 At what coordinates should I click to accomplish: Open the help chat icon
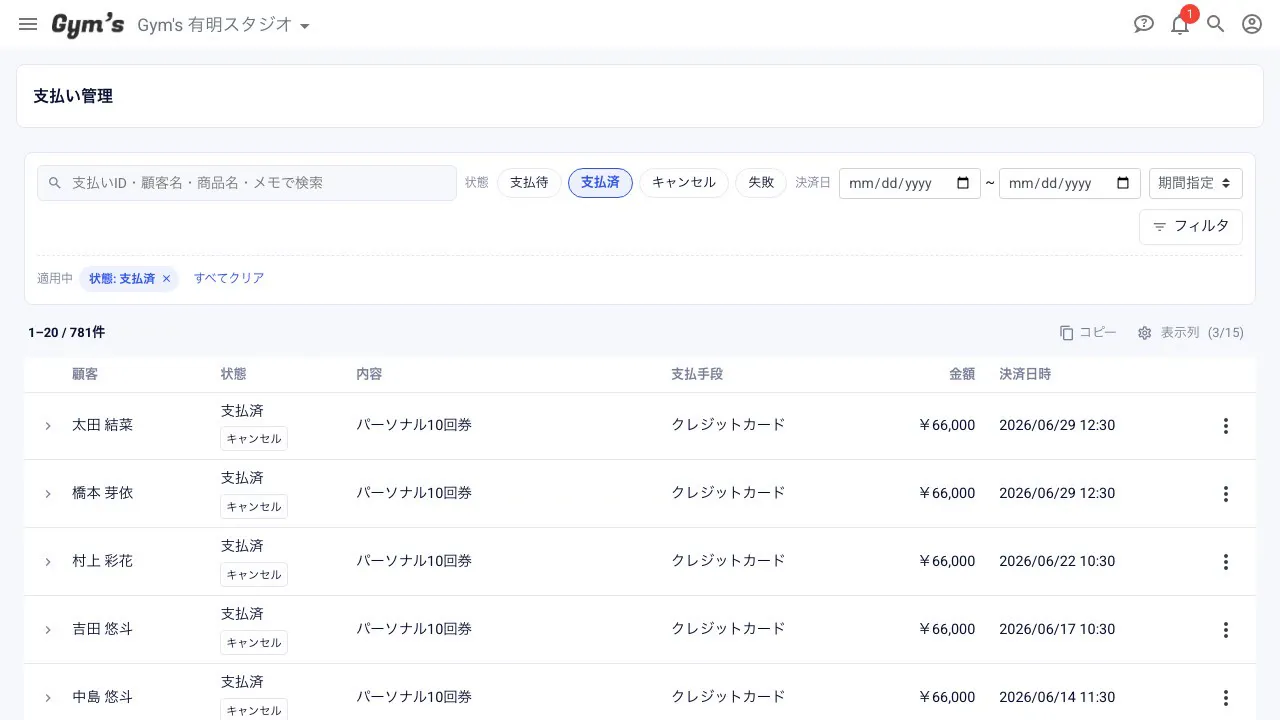[x=1144, y=24]
